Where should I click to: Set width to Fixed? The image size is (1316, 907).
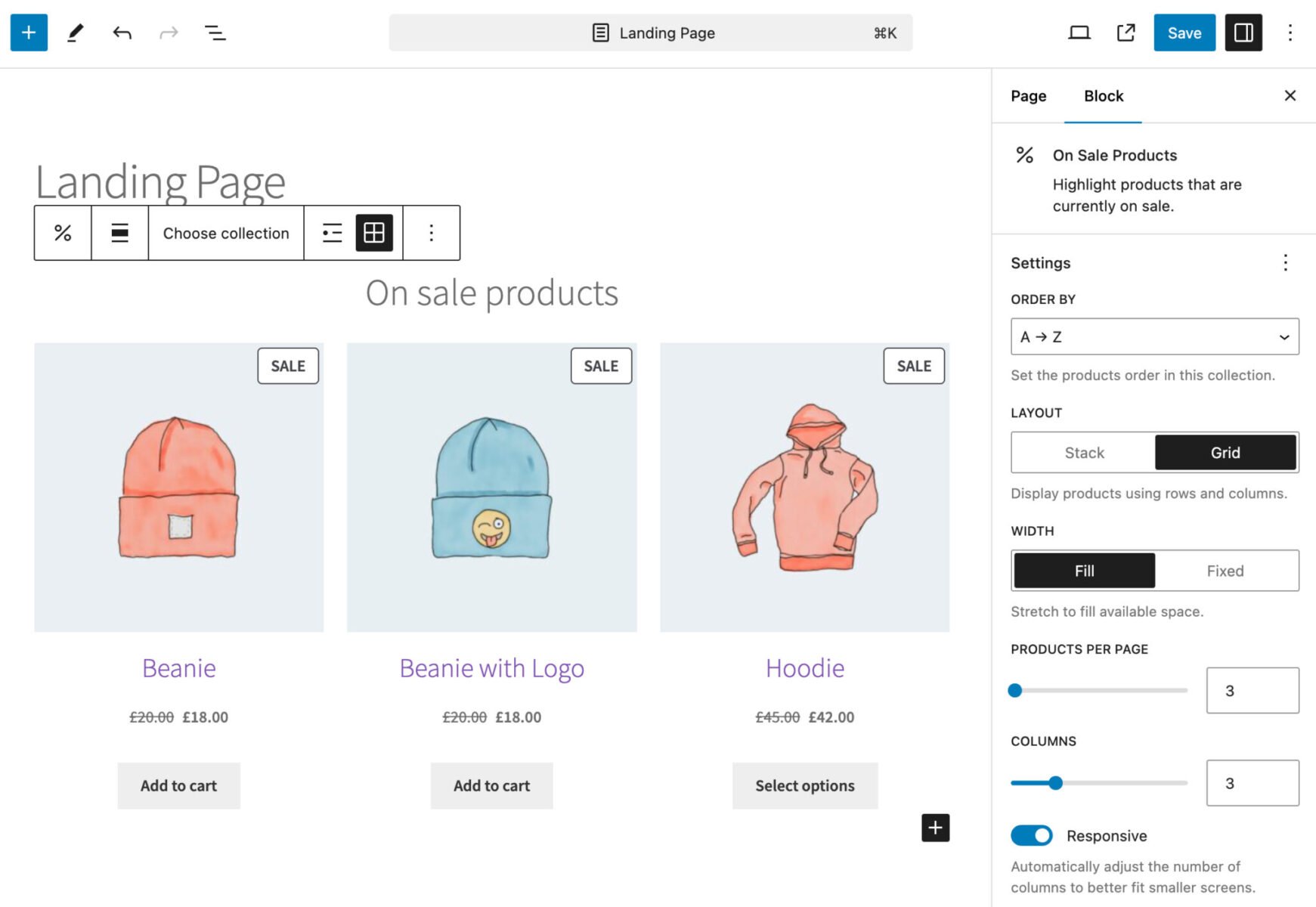click(x=1225, y=571)
